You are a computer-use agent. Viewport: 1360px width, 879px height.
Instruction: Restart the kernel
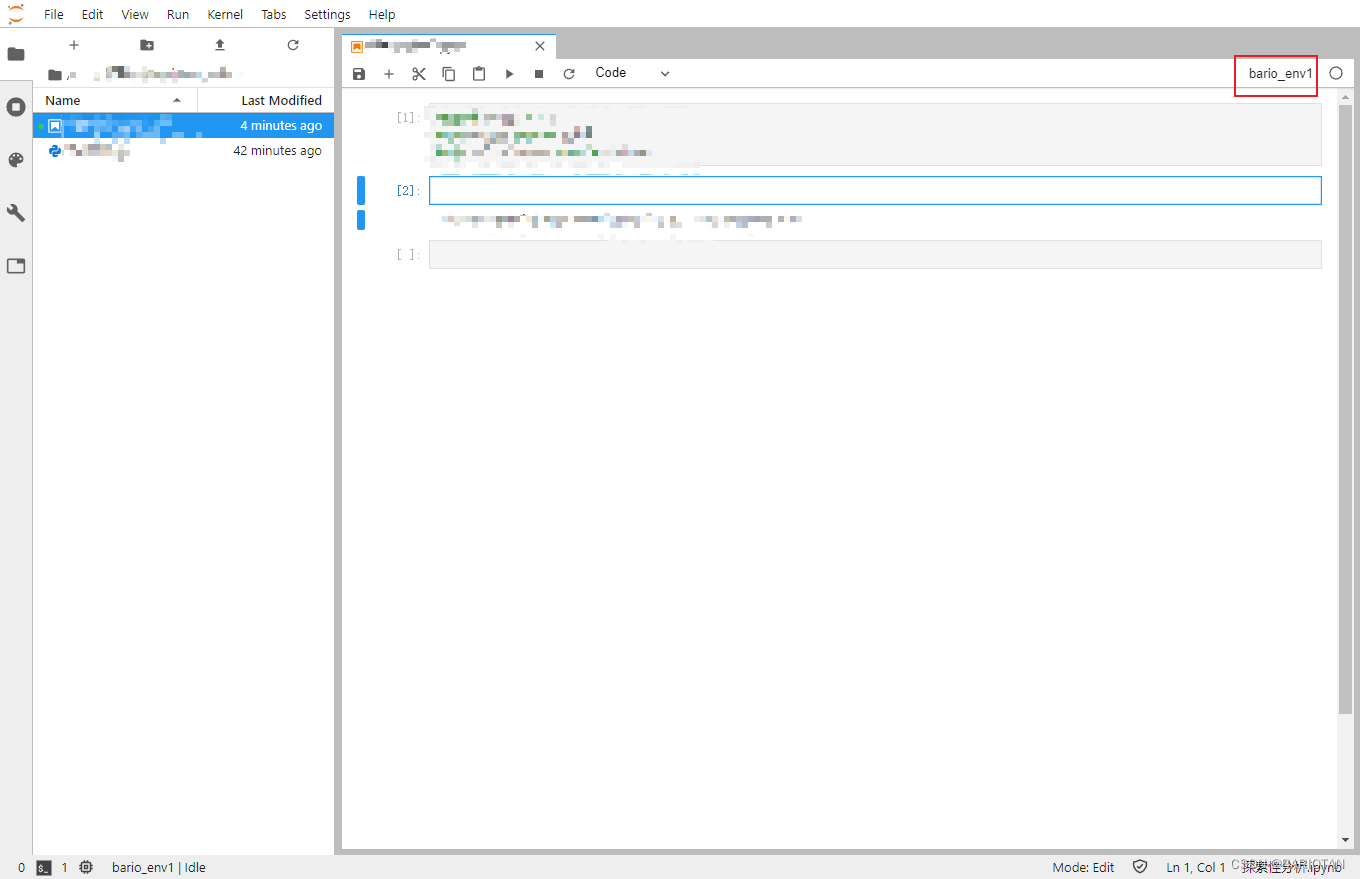pyautogui.click(x=569, y=74)
